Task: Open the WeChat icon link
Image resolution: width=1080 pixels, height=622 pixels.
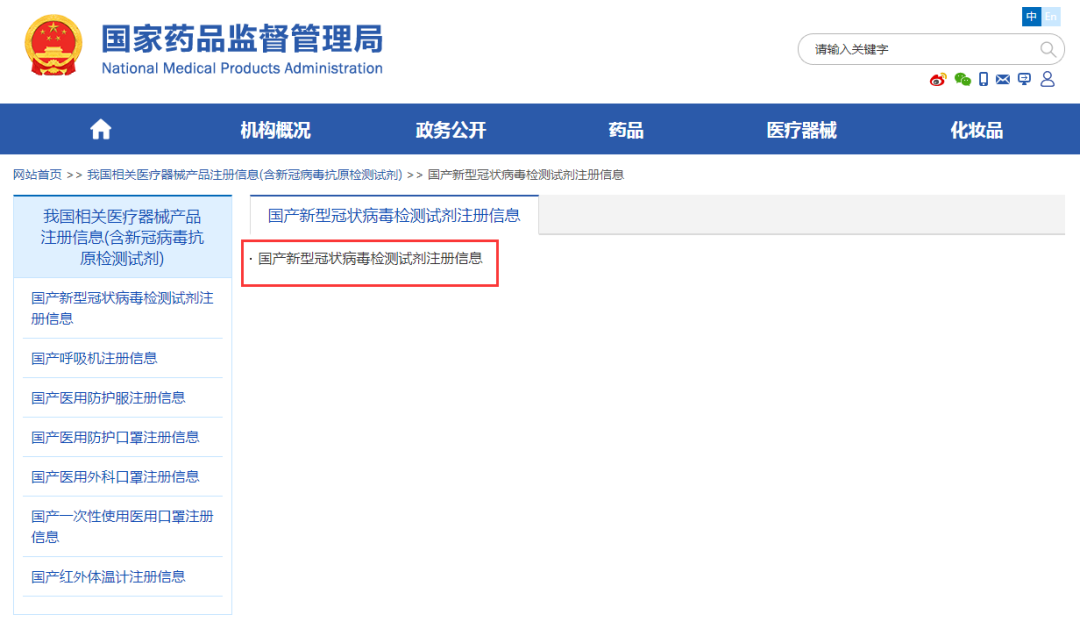Action: pos(963,79)
